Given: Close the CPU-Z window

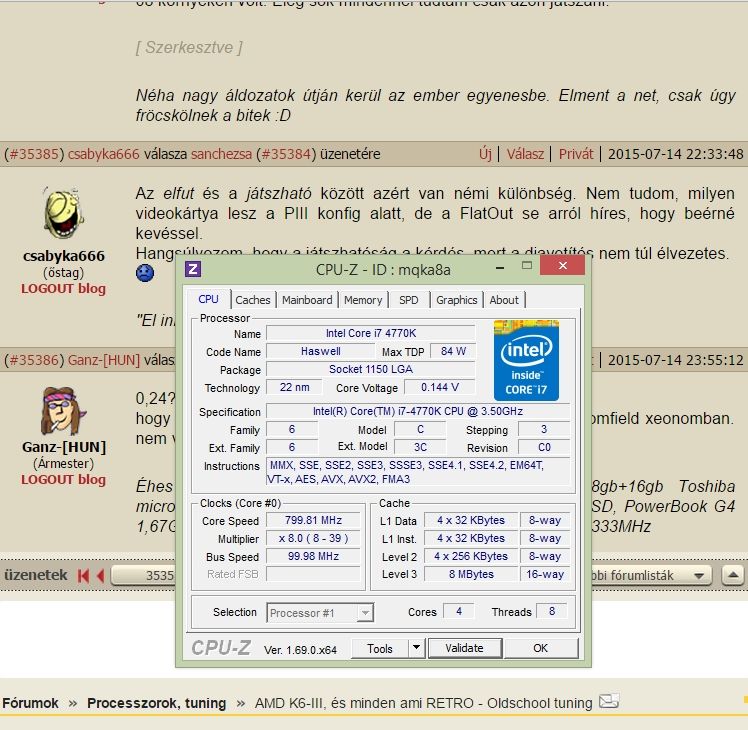Looking at the screenshot, I should [x=562, y=265].
